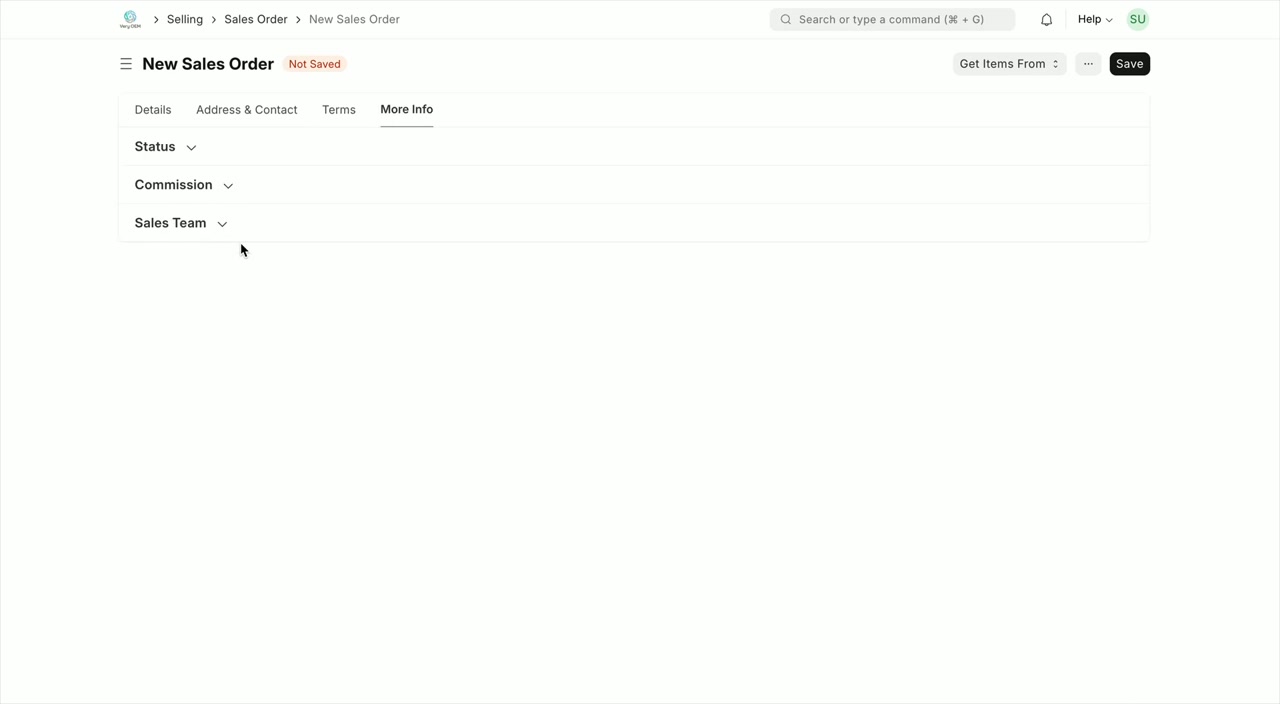
Task: Switch to the Address & Contact tab
Action: point(246,109)
